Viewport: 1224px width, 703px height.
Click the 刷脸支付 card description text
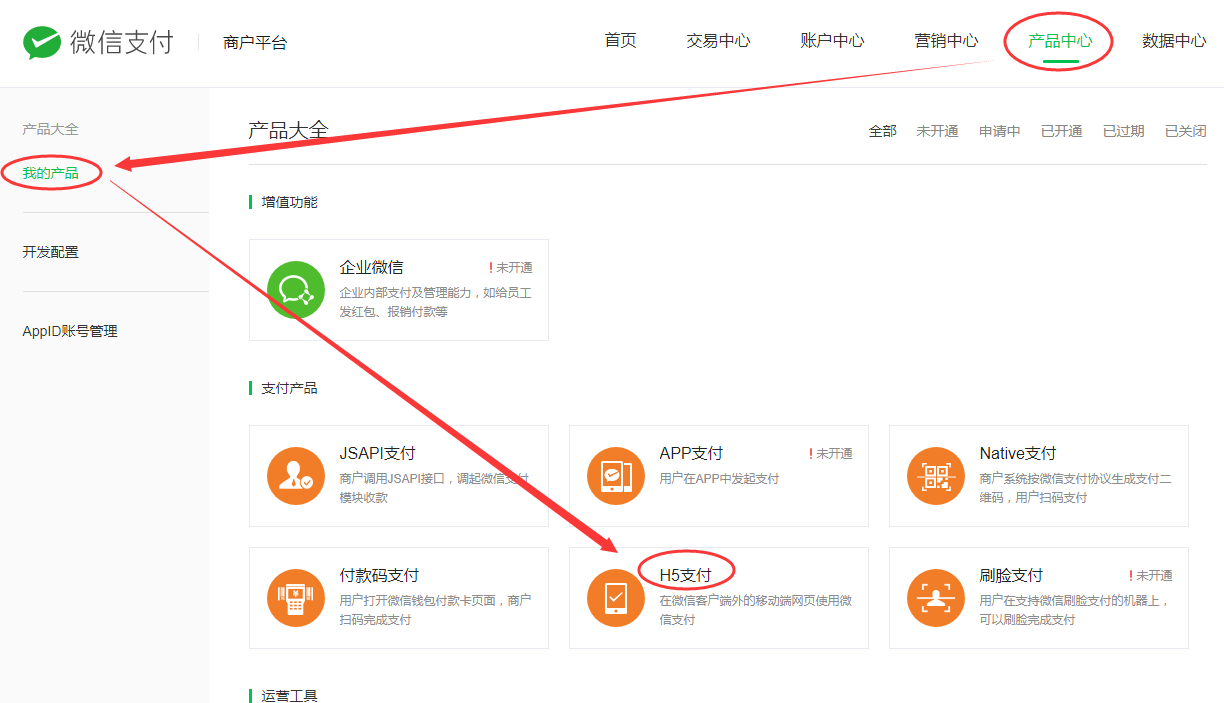tap(1076, 610)
